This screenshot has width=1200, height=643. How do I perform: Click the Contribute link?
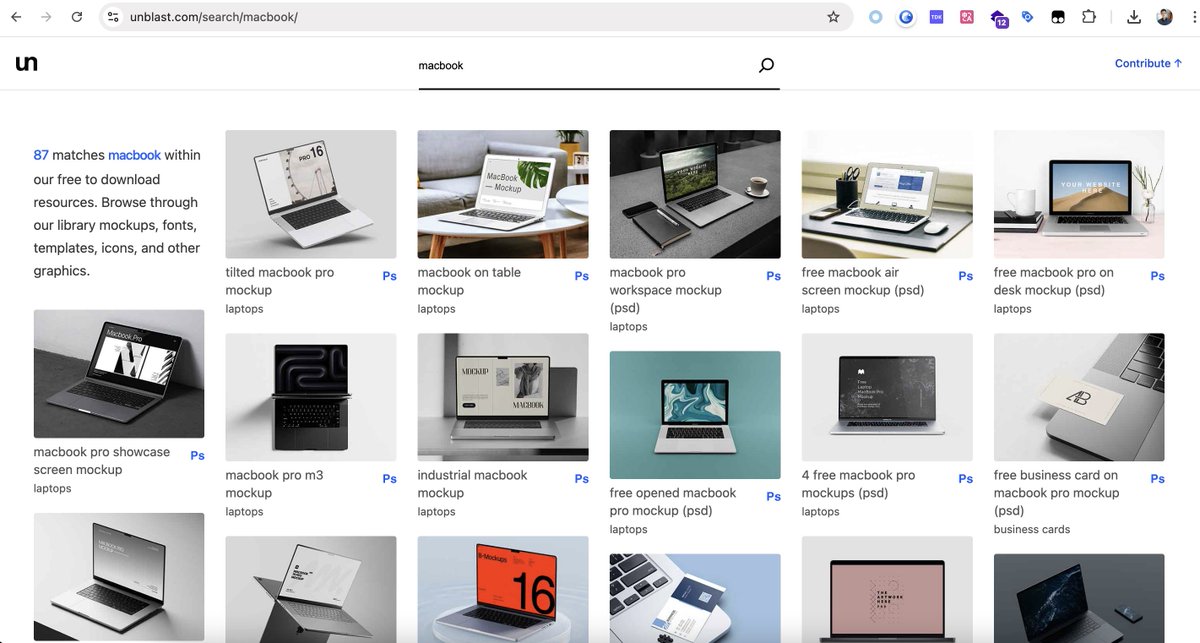[1148, 63]
